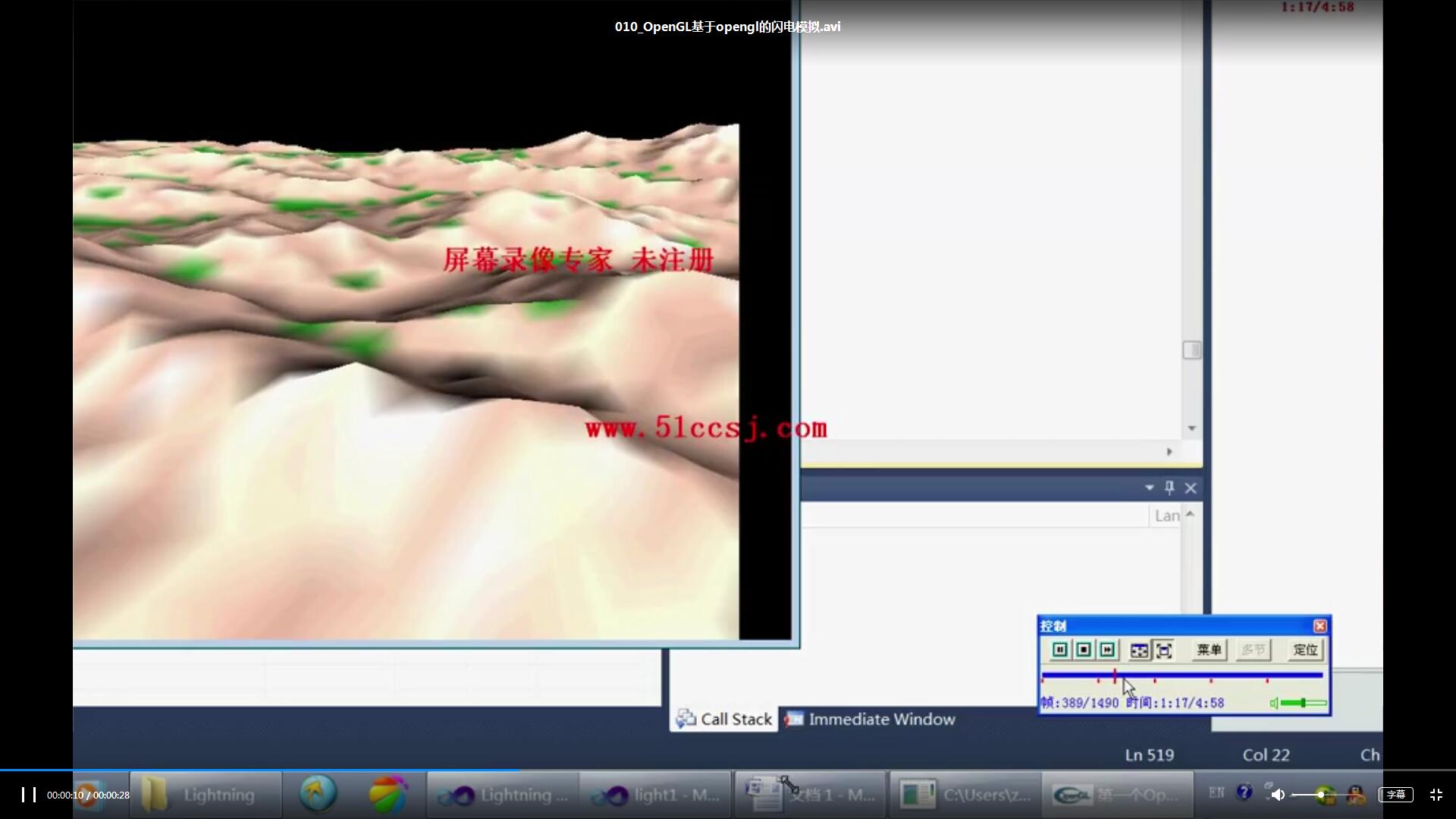The width and height of the screenshot is (1456, 819).
Task: Click the green speaker icon in 控制 panel
Action: pyautogui.click(x=1274, y=704)
